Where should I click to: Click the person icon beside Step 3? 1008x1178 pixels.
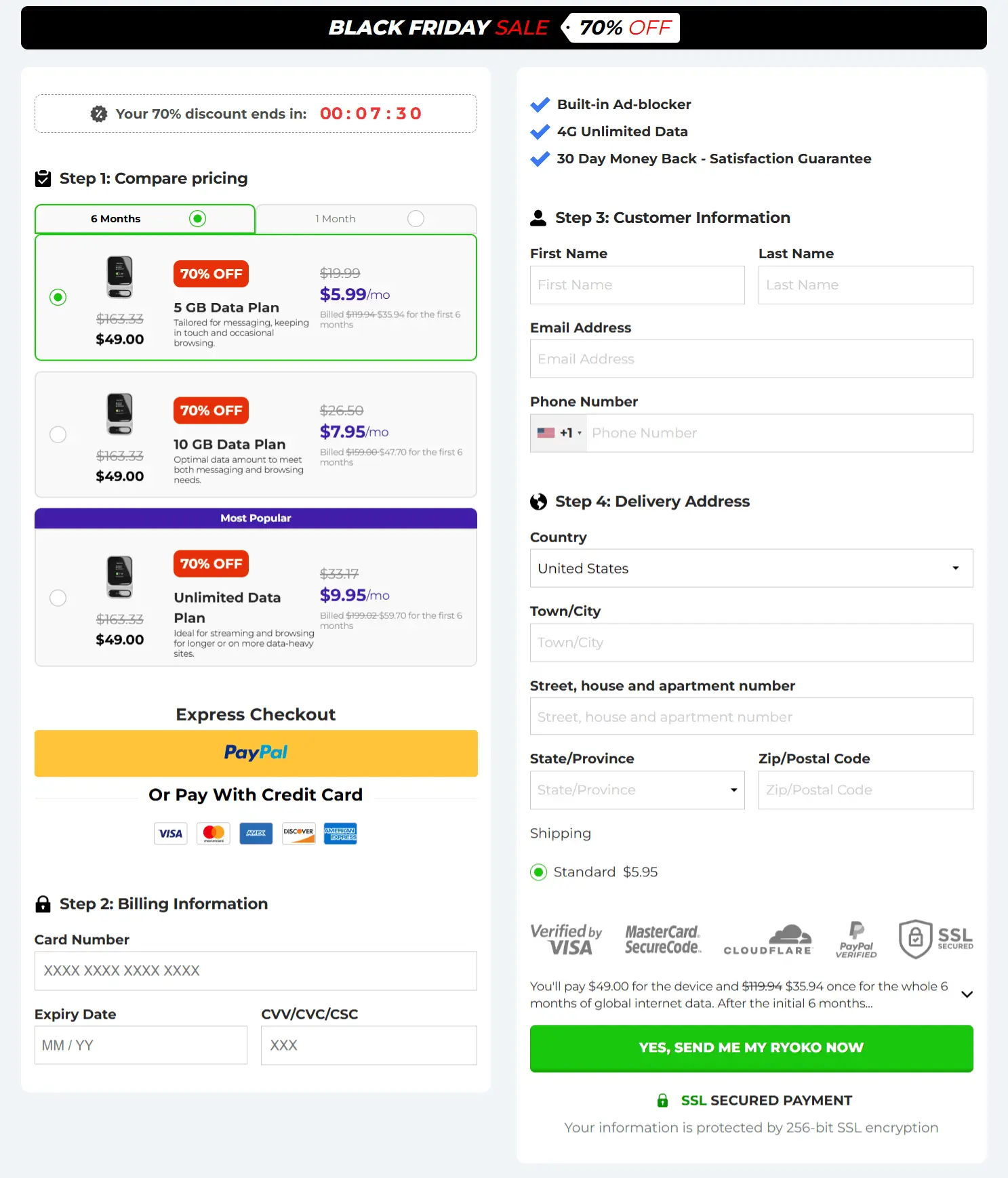click(x=538, y=218)
